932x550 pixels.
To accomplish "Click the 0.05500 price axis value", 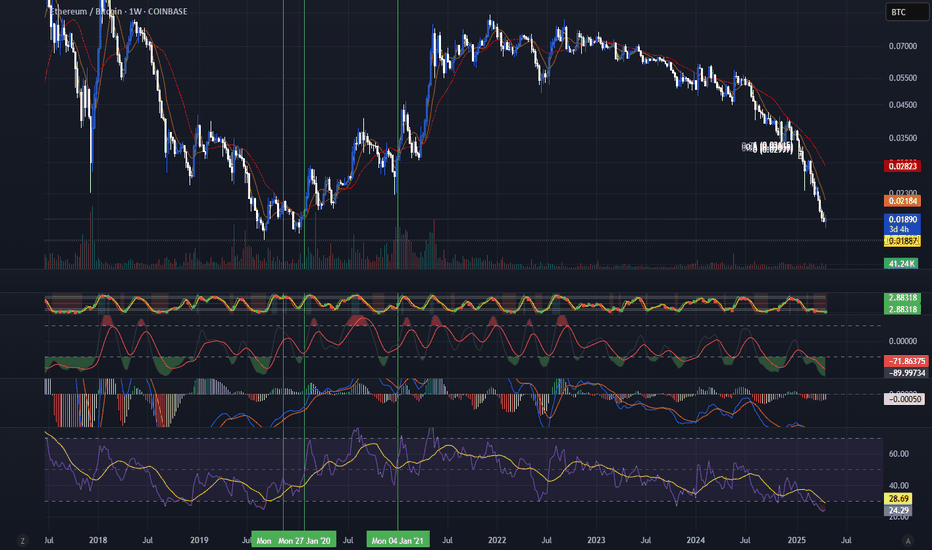I will 902,78.
